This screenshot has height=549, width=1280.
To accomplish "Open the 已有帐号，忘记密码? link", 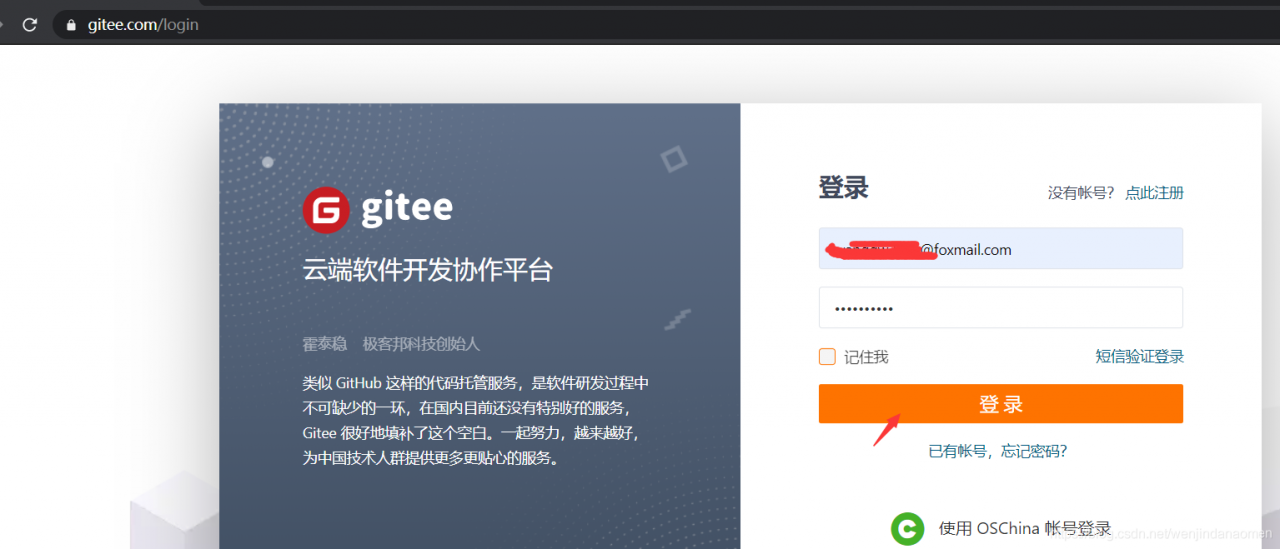I will coord(998,451).
